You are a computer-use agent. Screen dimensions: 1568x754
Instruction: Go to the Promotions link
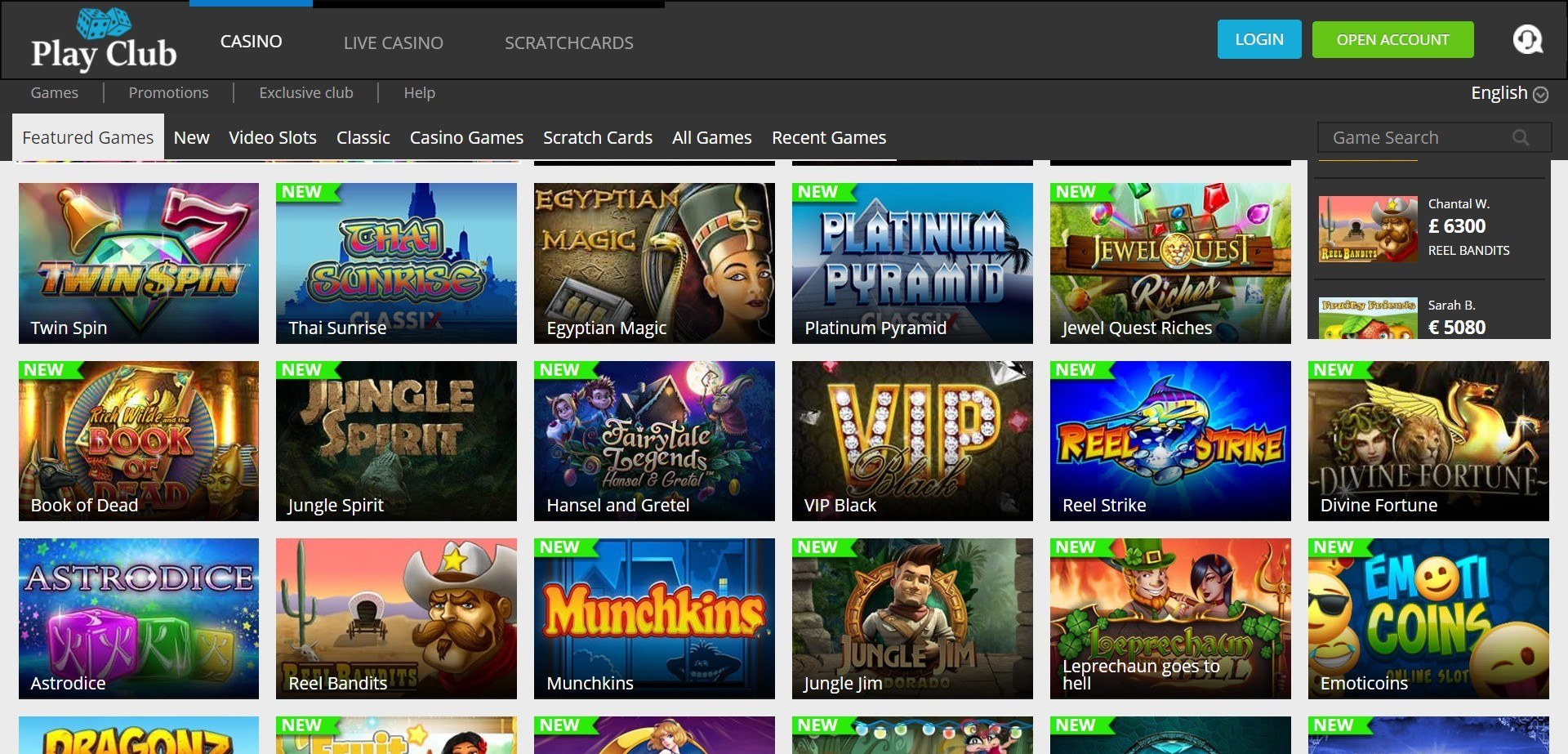point(168,93)
